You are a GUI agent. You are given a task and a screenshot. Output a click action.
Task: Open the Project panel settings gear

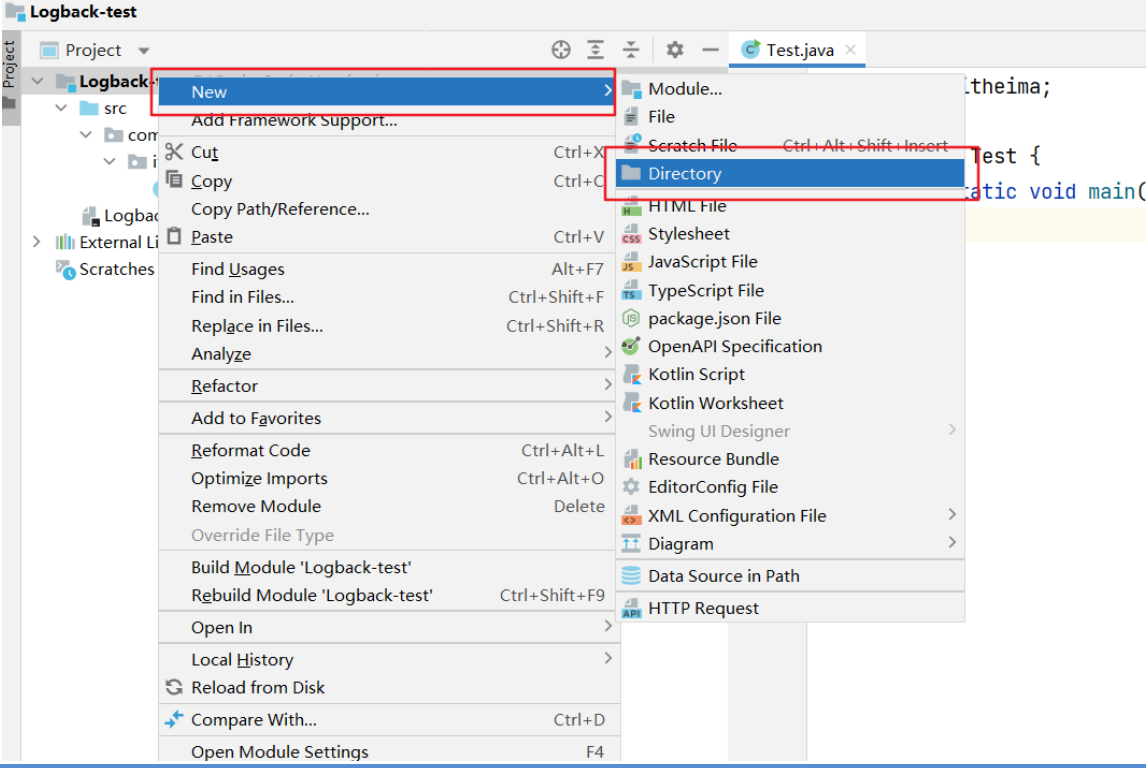click(x=675, y=50)
